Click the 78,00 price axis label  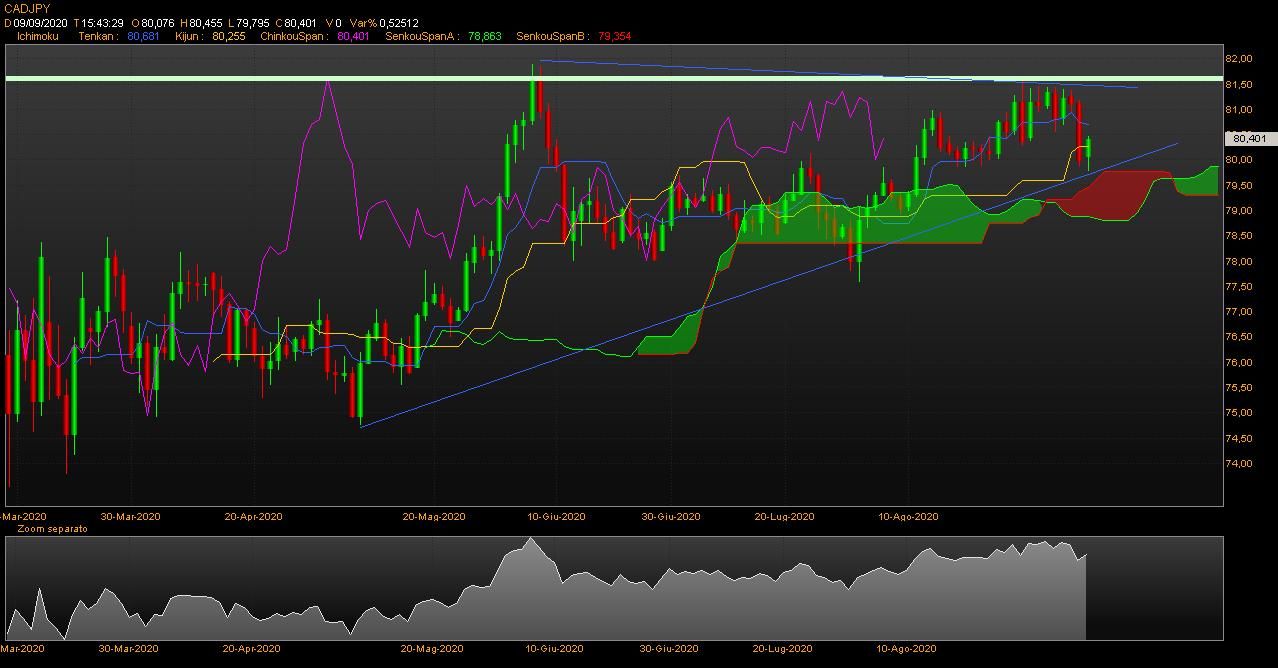click(x=1238, y=261)
